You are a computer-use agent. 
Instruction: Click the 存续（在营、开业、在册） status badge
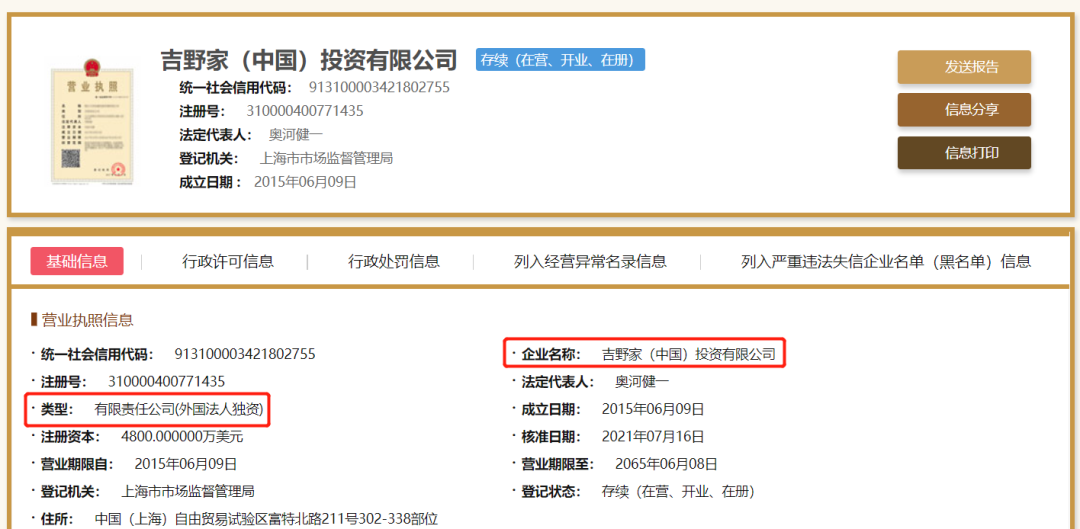(x=560, y=60)
